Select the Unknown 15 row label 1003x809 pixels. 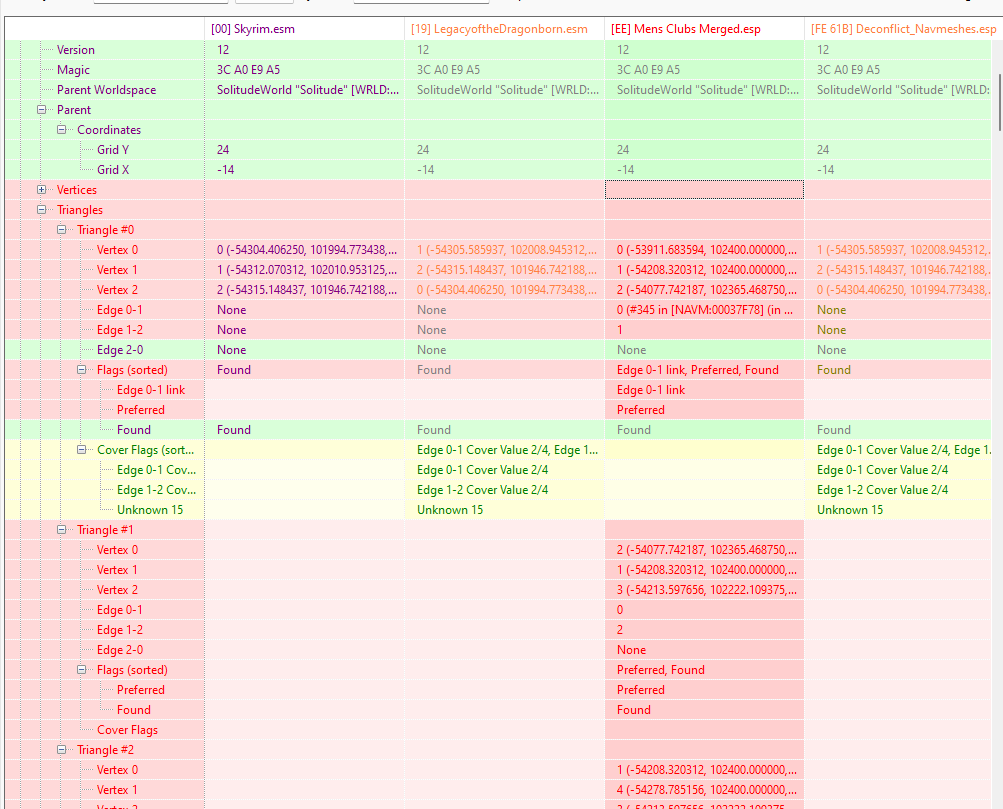[x=150, y=510]
